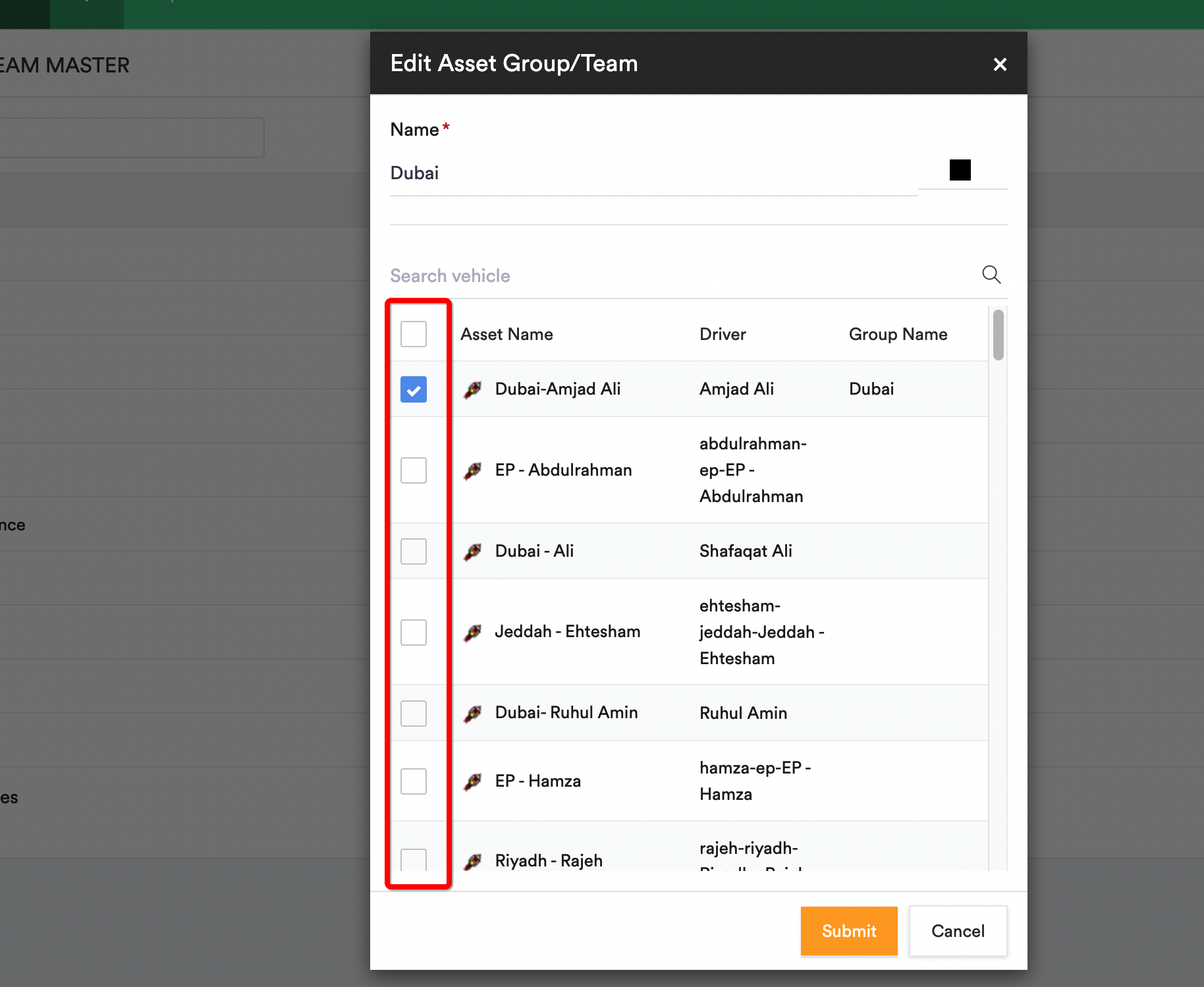Click driver cell hamza-ep-EP - Hamza
The width and height of the screenshot is (1204, 987).
pos(755,781)
